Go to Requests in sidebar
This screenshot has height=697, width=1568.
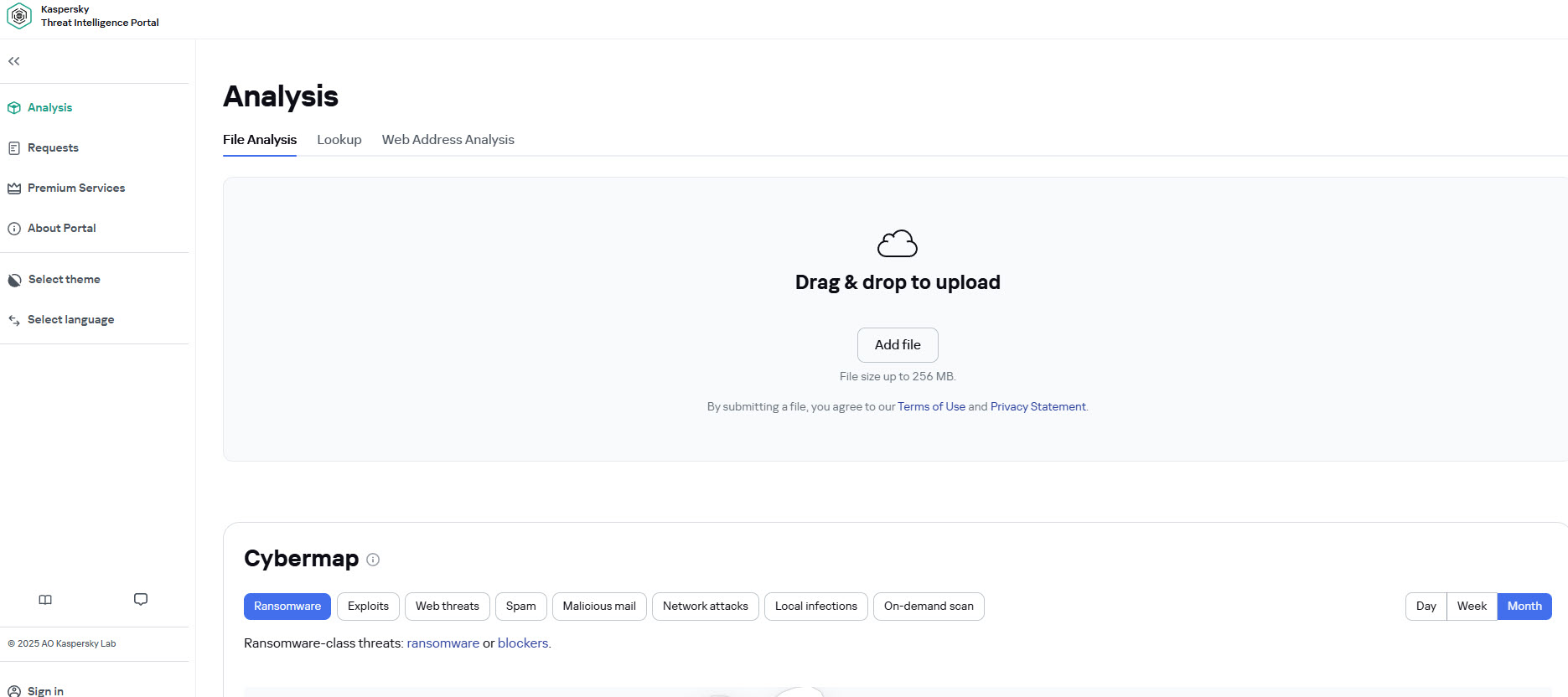coord(53,148)
